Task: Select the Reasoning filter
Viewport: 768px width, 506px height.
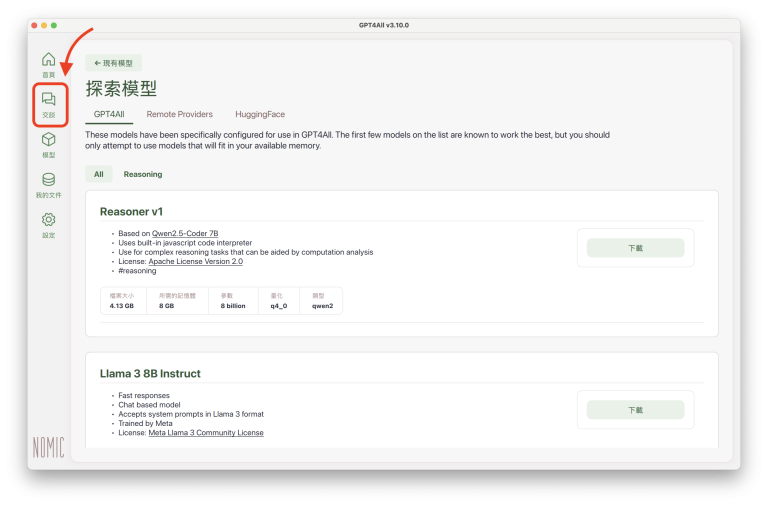Action: pyautogui.click(x=143, y=174)
